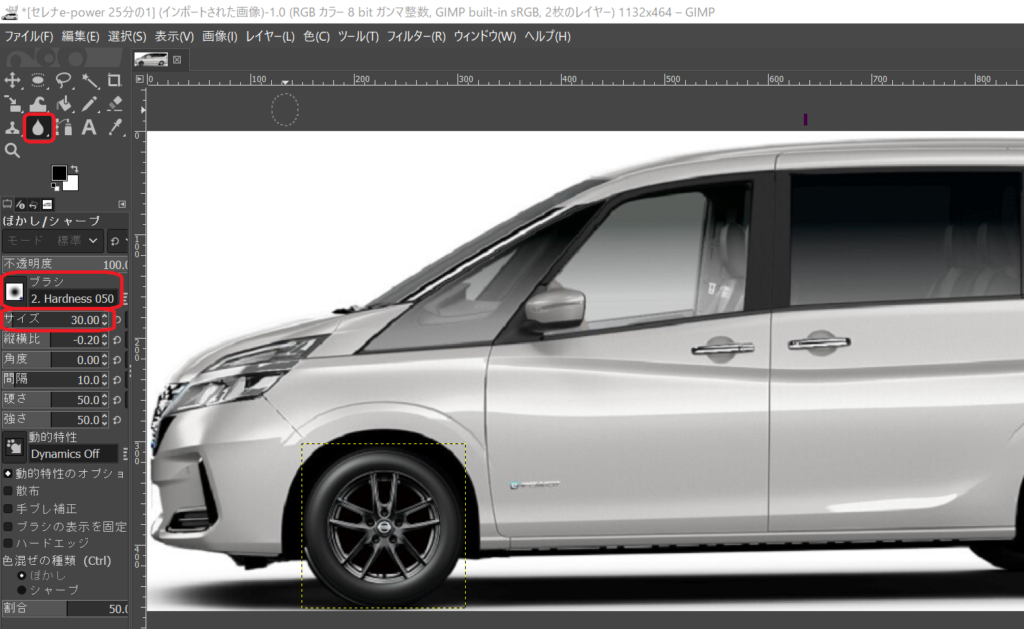Reset the サイズ value to default
The image size is (1024, 629).
(x=117, y=320)
